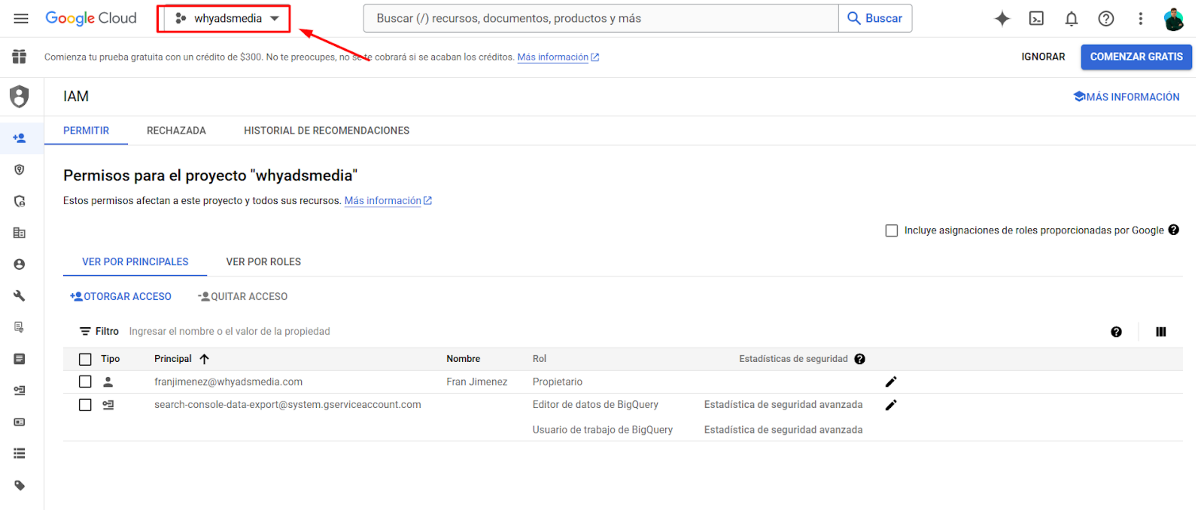Edit principal franjimenez@whyadsmedia.com pencil icon
Screen dimensions: 1196x510
891,382
